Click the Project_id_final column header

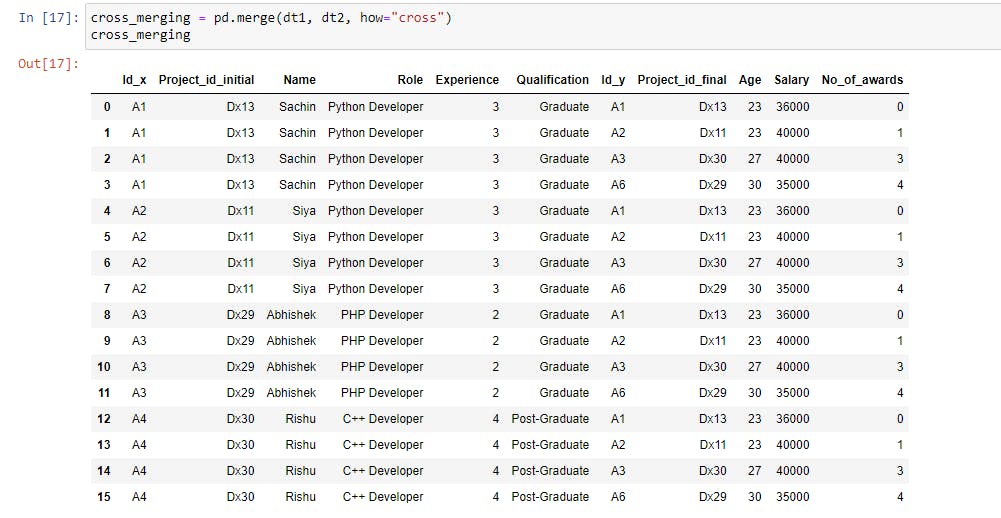(x=682, y=80)
